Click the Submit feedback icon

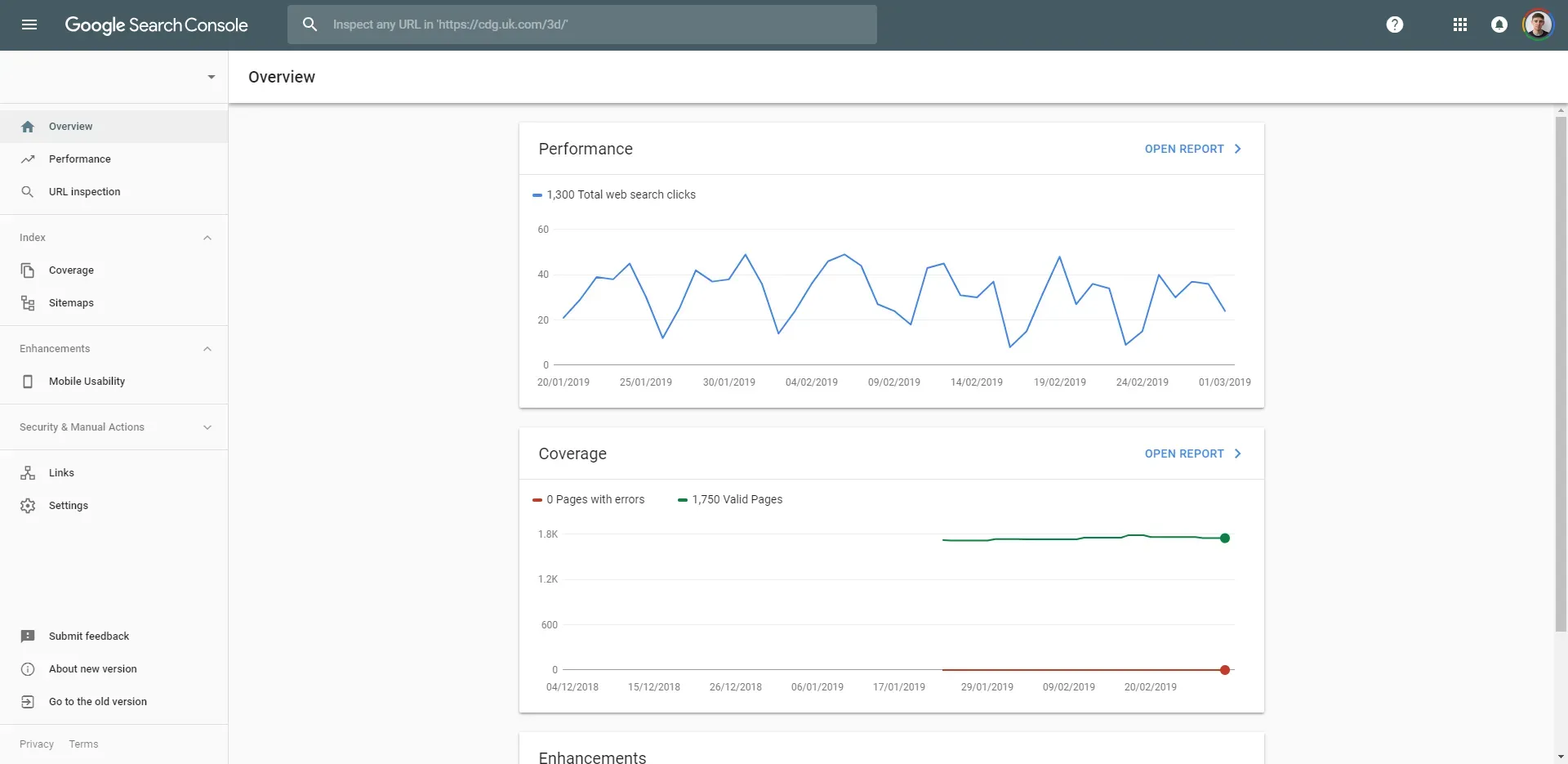tap(28, 637)
